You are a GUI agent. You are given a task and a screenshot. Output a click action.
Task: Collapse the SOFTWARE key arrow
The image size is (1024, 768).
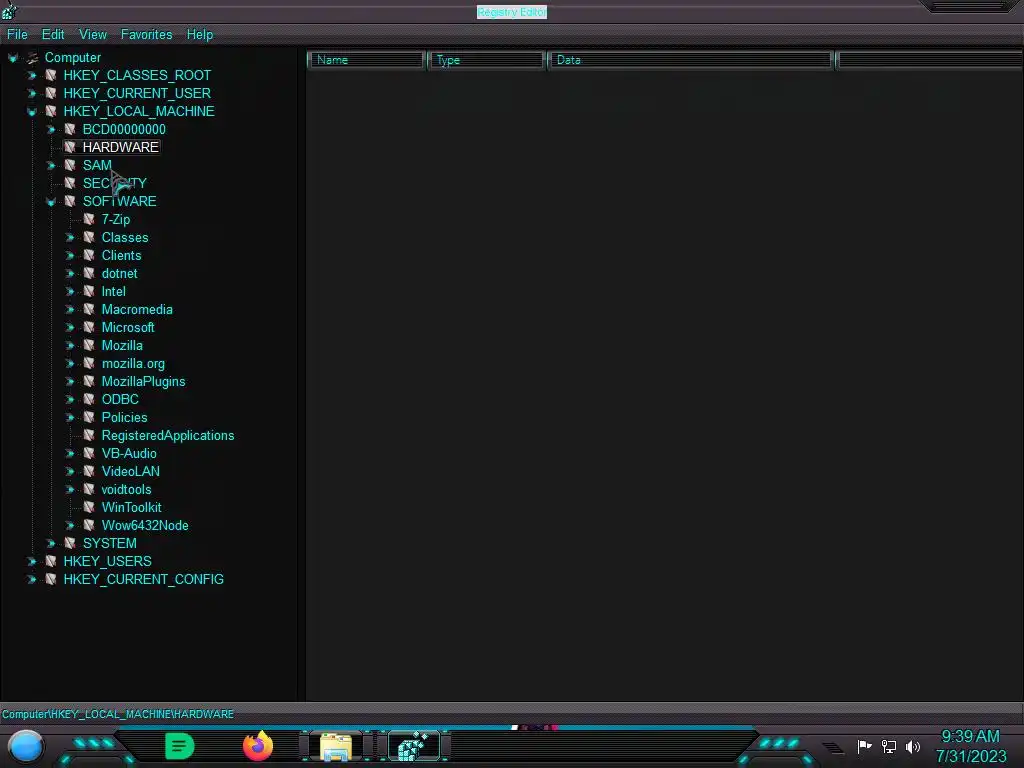[51, 202]
